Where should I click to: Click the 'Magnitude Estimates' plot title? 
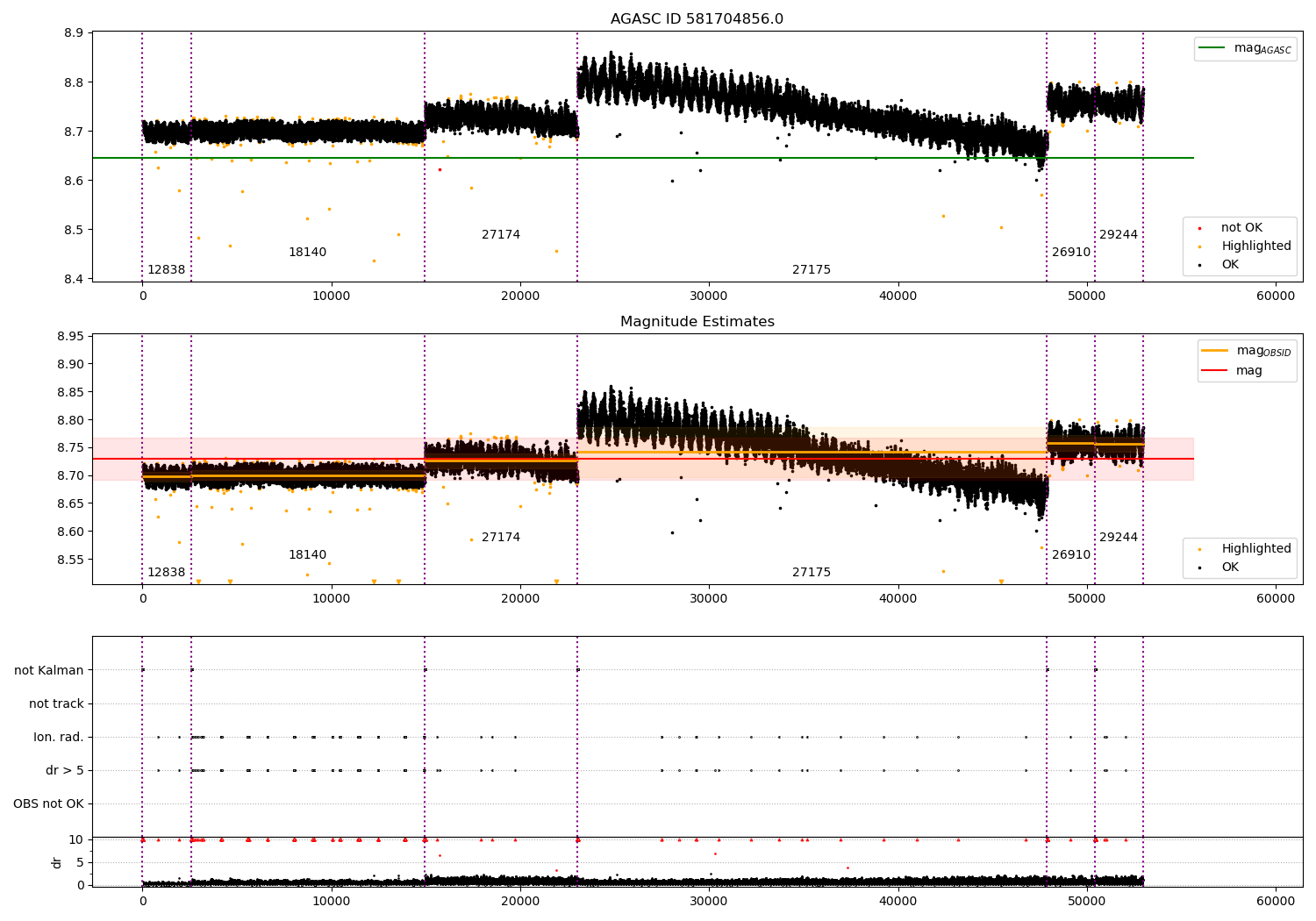click(x=697, y=322)
